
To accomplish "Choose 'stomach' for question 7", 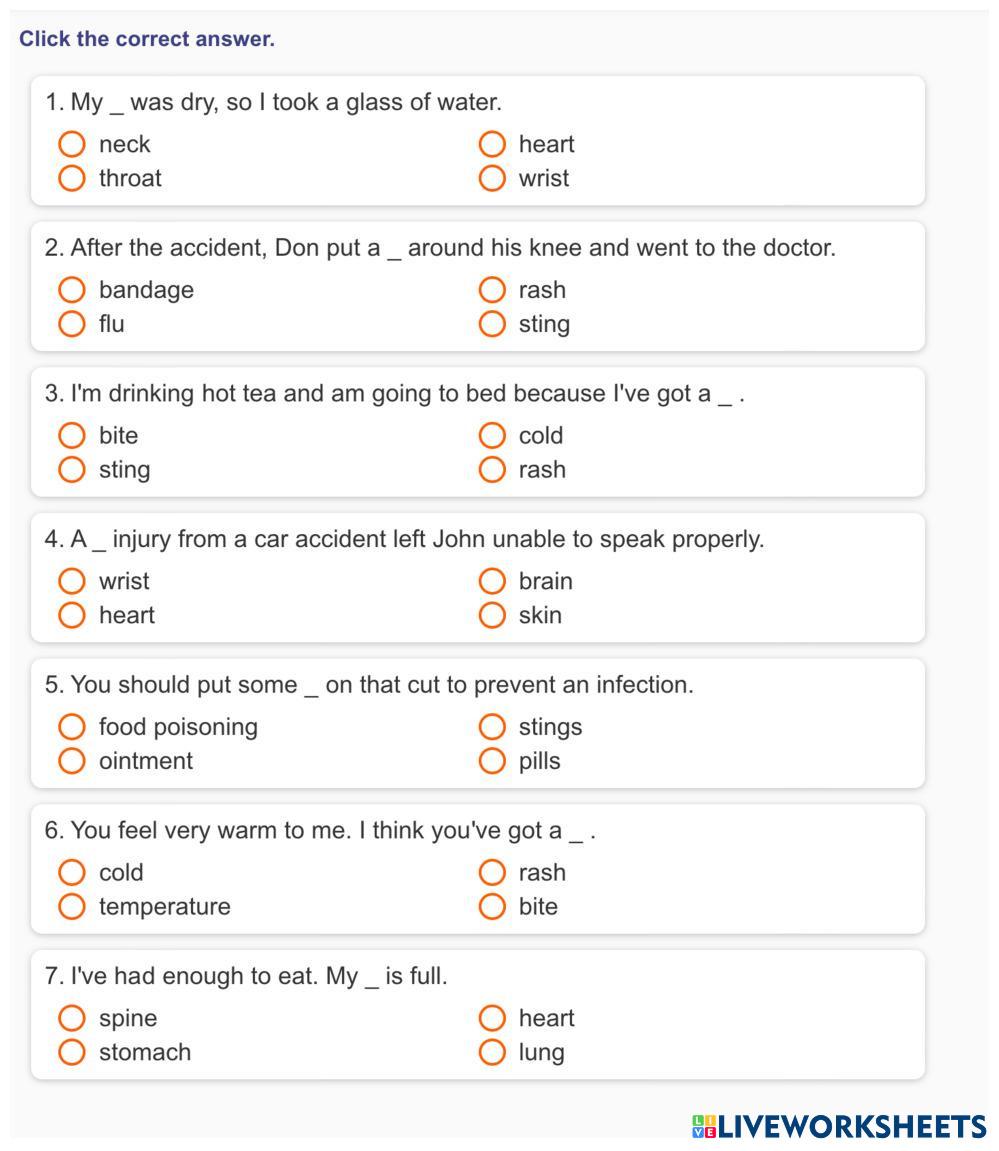I will [x=72, y=1052].
